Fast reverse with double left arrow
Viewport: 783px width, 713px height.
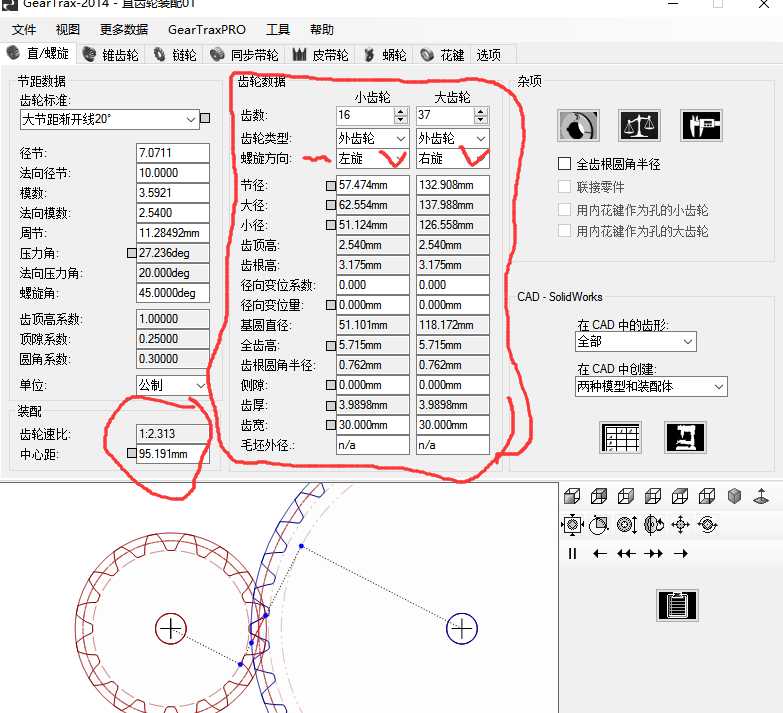pos(626,553)
